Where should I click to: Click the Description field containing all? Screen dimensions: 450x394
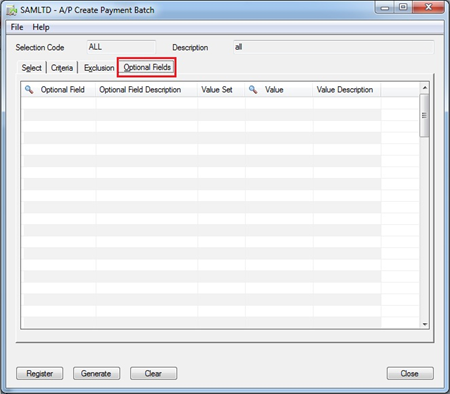pyautogui.click(x=334, y=47)
